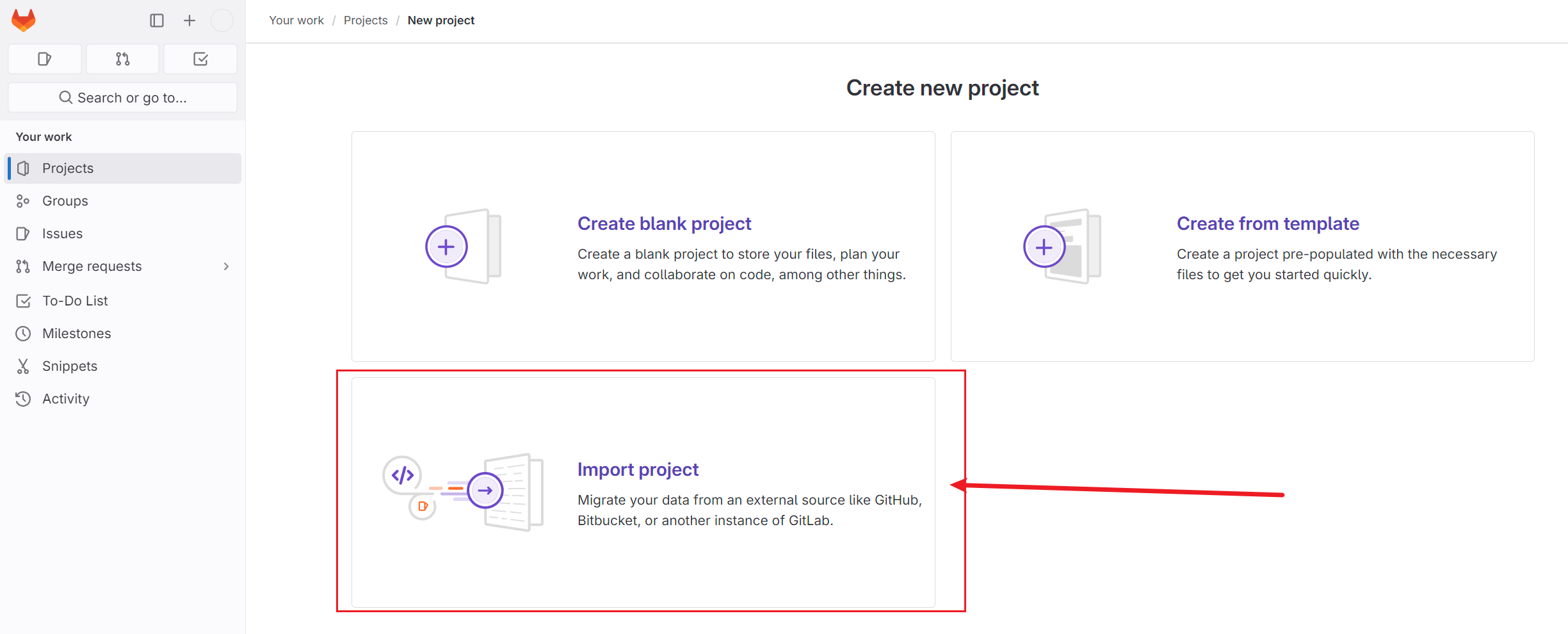
Task: Click the Milestones clock icon
Action: tap(23, 334)
